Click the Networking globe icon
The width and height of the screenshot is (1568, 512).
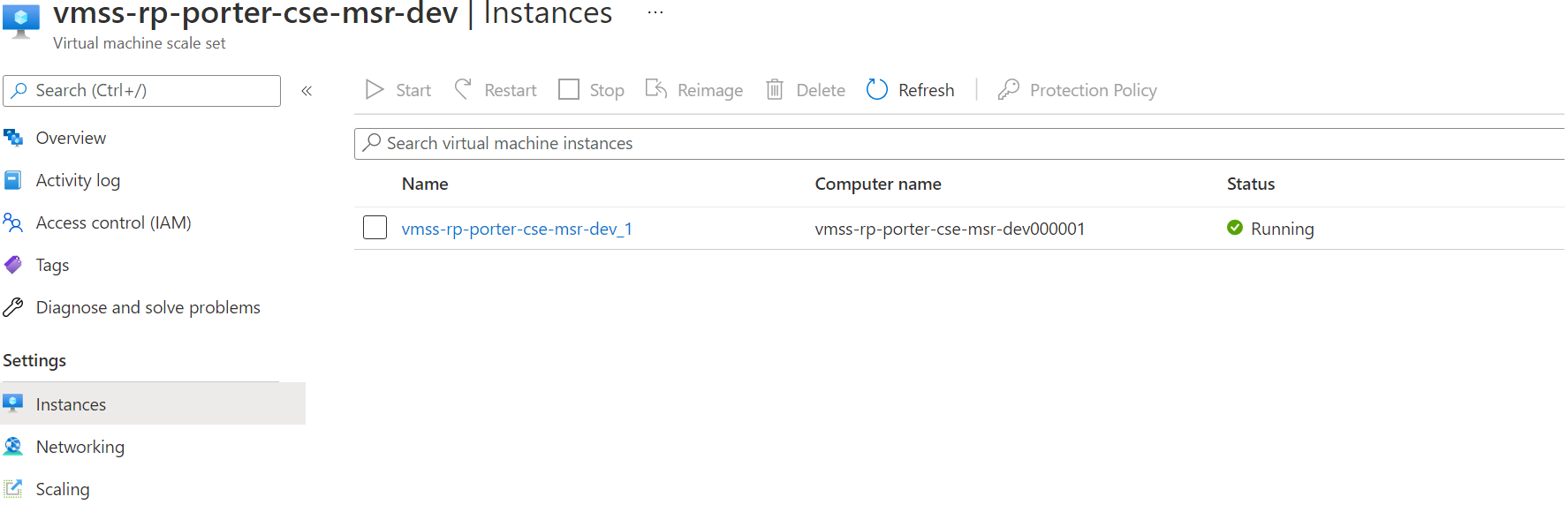coord(13,446)
